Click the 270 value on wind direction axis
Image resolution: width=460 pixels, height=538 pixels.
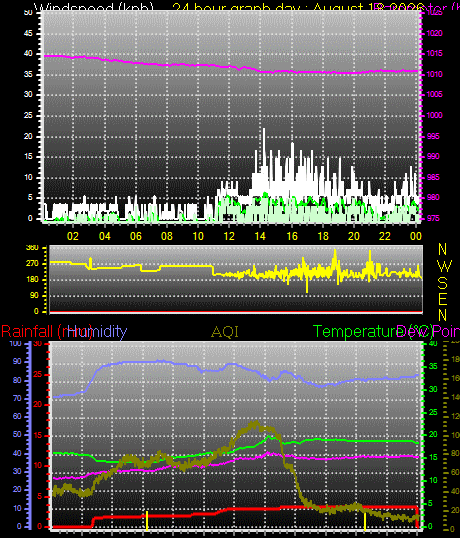pos(32,264)
